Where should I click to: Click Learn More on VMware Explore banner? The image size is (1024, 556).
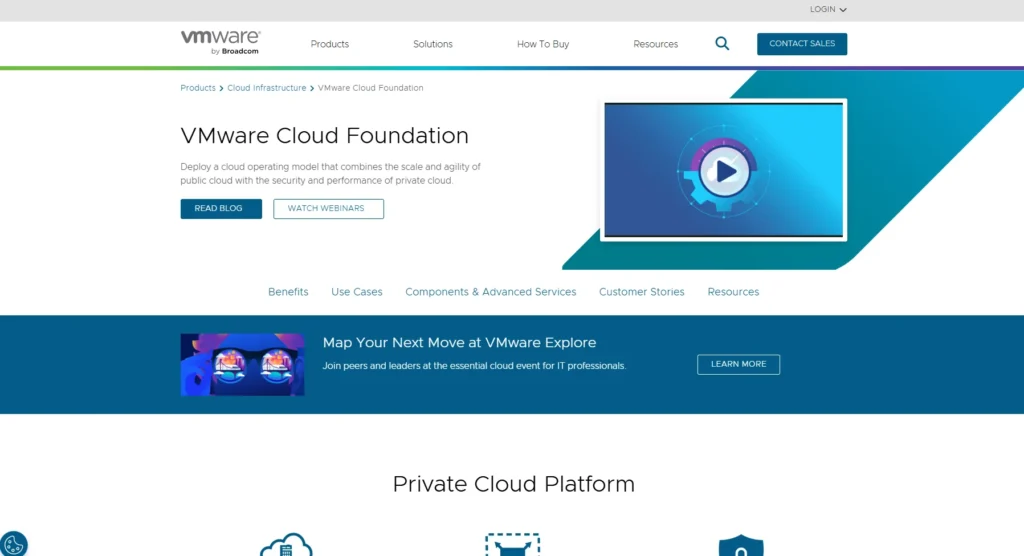[x=738, y=365]
